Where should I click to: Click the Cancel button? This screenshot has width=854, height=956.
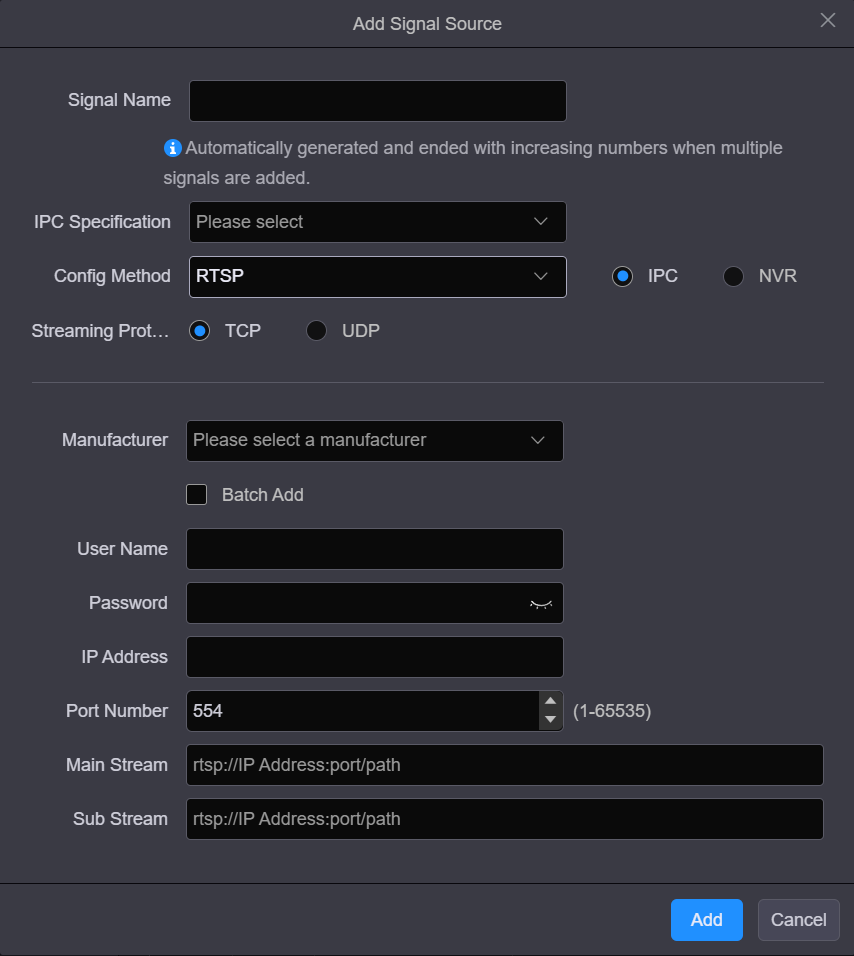798,920
